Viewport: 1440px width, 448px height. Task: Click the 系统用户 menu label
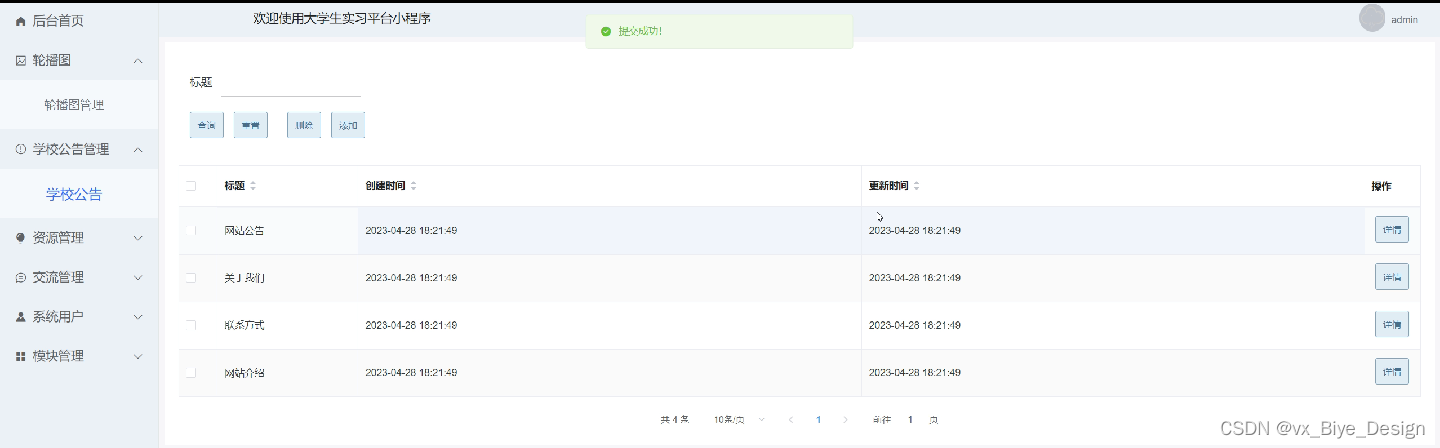click(x=58, y=316)
